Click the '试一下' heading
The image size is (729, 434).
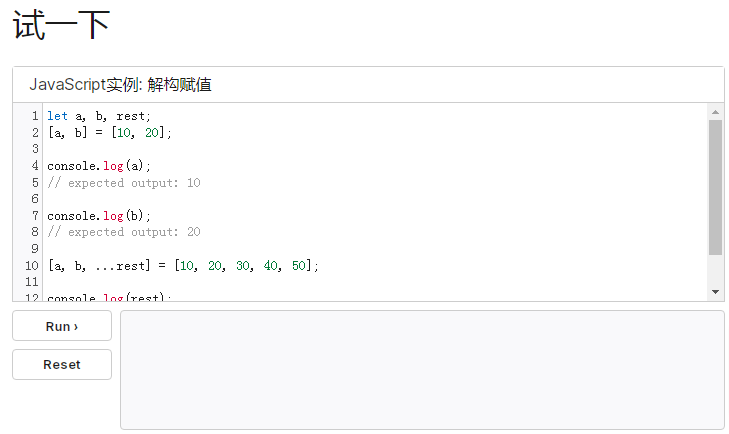click(61, 25)
